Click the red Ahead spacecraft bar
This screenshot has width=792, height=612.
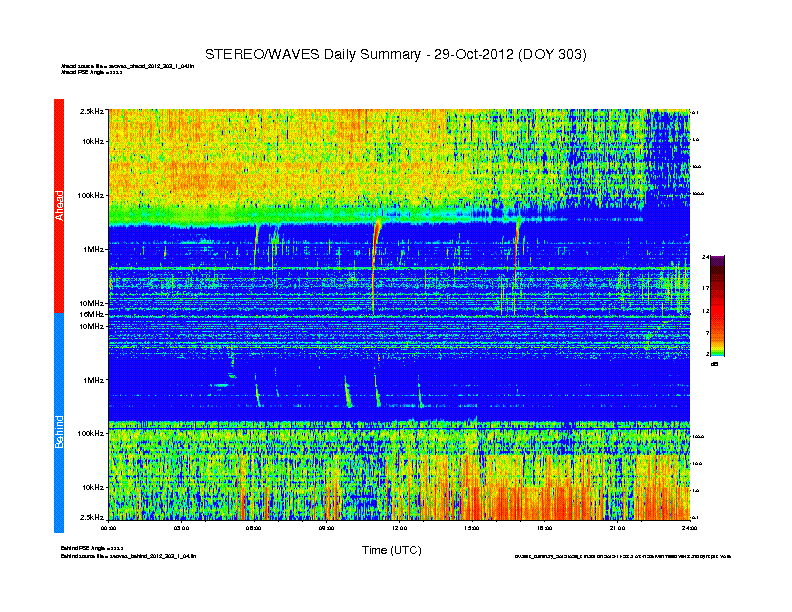pos(58,206)
